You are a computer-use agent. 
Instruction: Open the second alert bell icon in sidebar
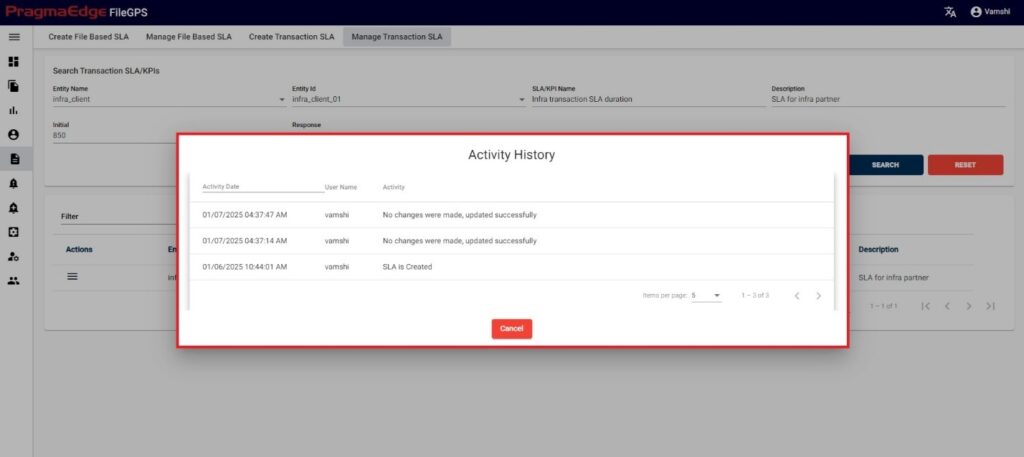[x=14, y=208]
